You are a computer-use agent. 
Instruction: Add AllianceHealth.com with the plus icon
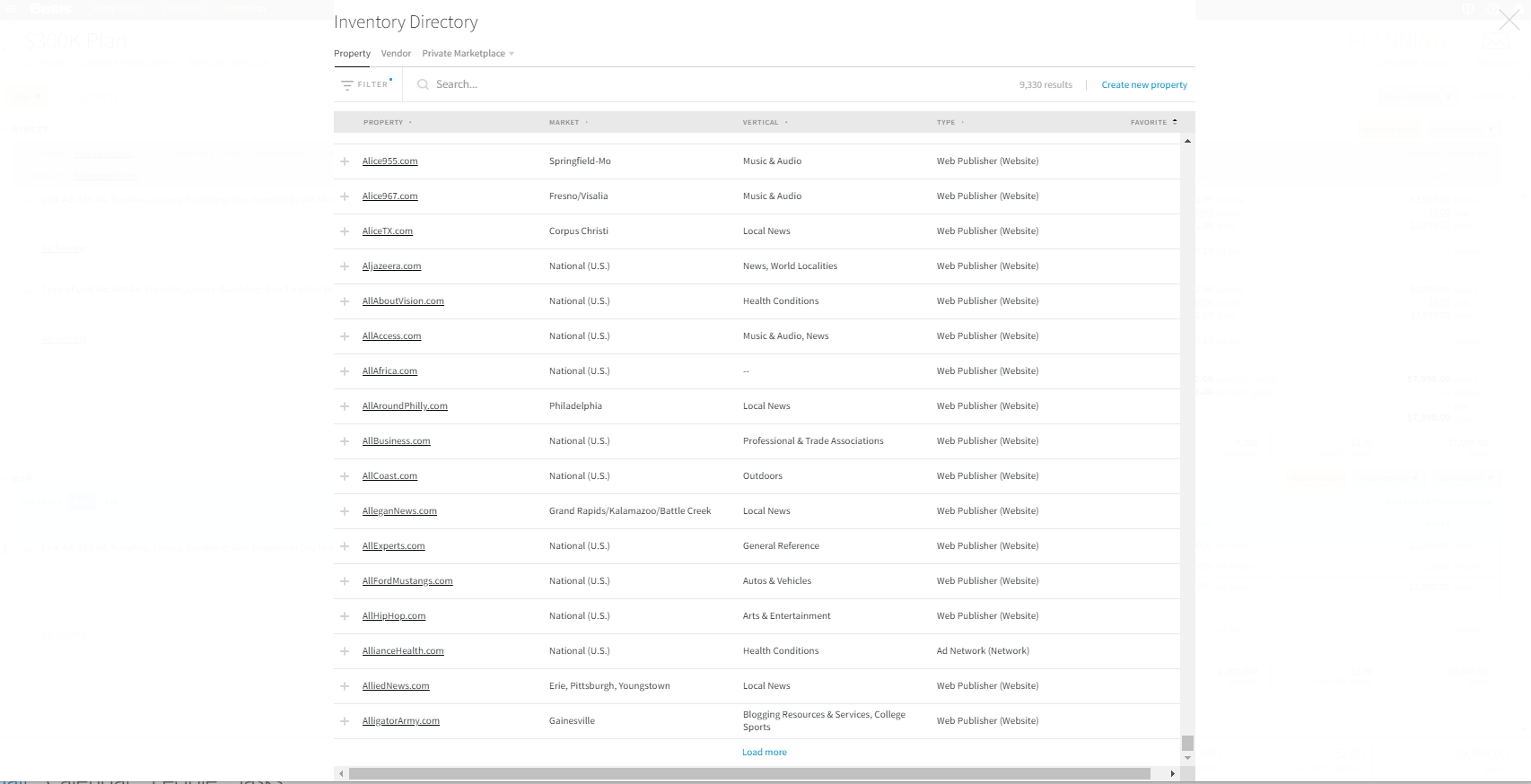pos(345,651)
